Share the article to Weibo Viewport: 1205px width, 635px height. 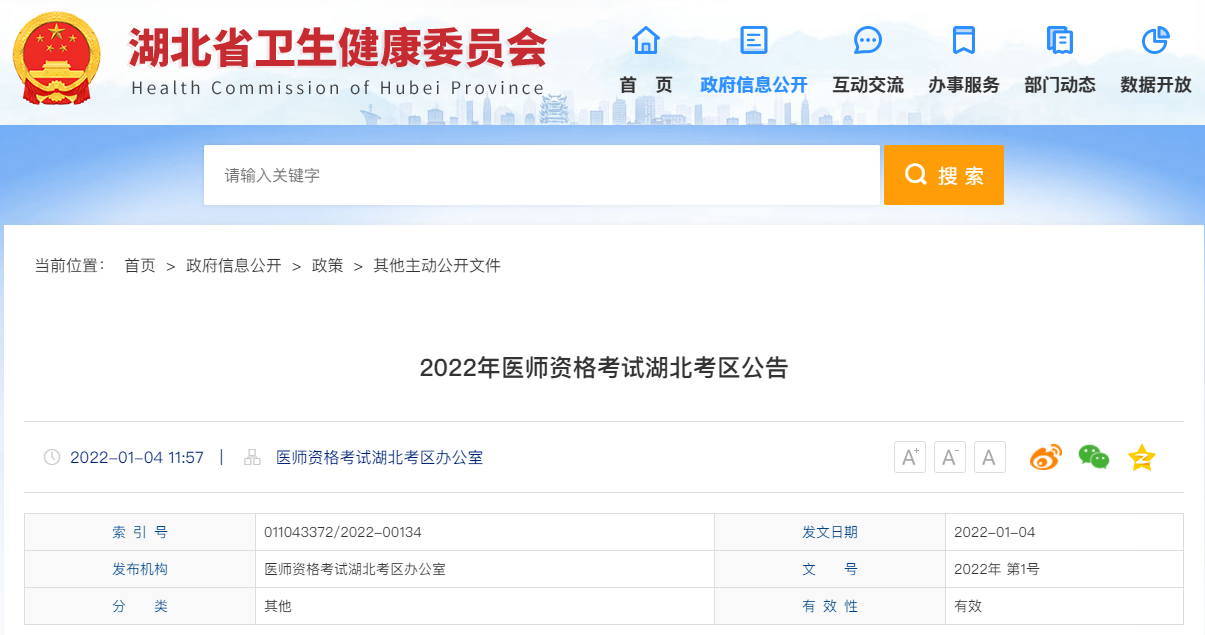click(x=1046, y=458)
